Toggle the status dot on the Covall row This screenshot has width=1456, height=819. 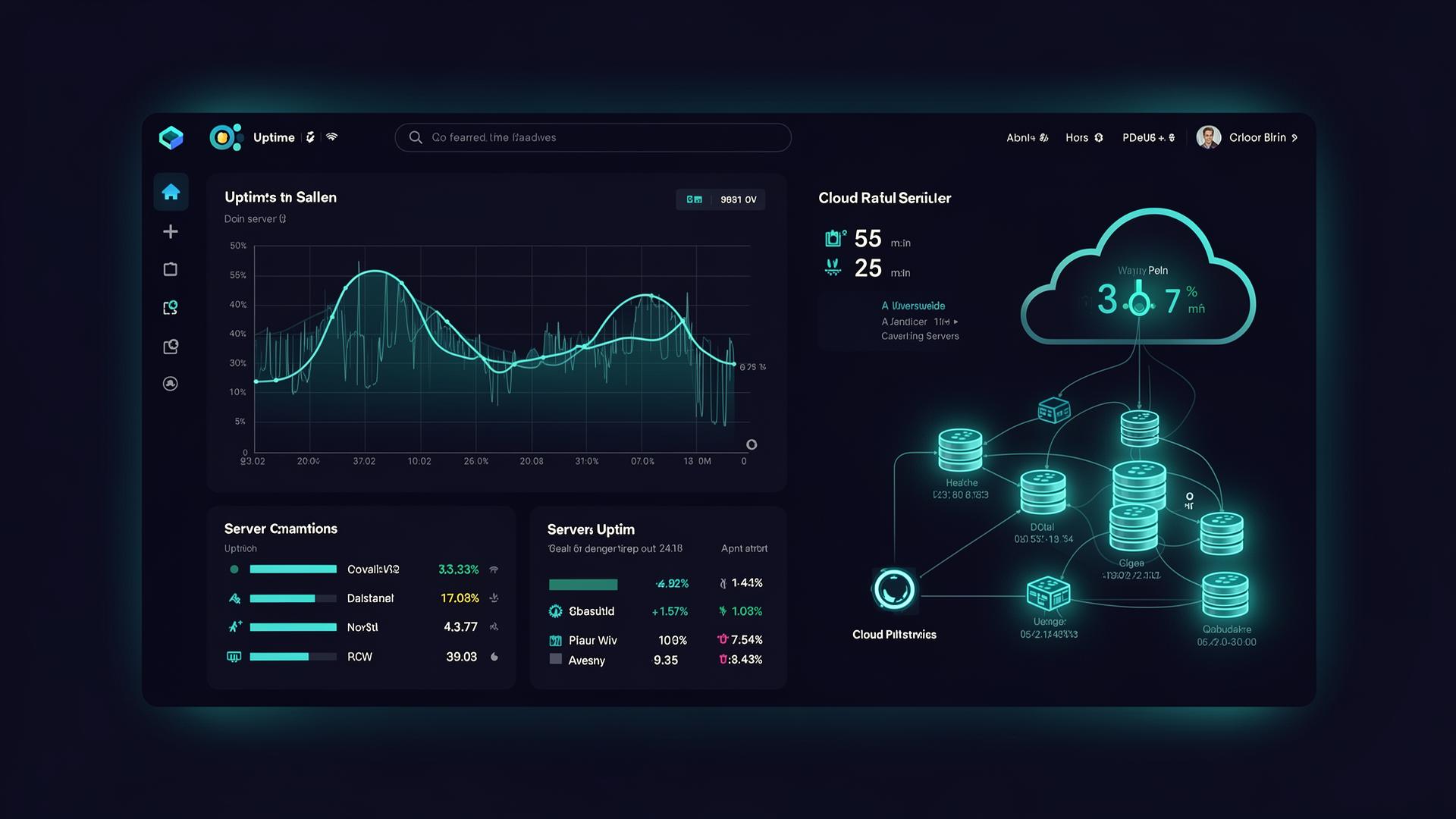(x=234, y=570)
